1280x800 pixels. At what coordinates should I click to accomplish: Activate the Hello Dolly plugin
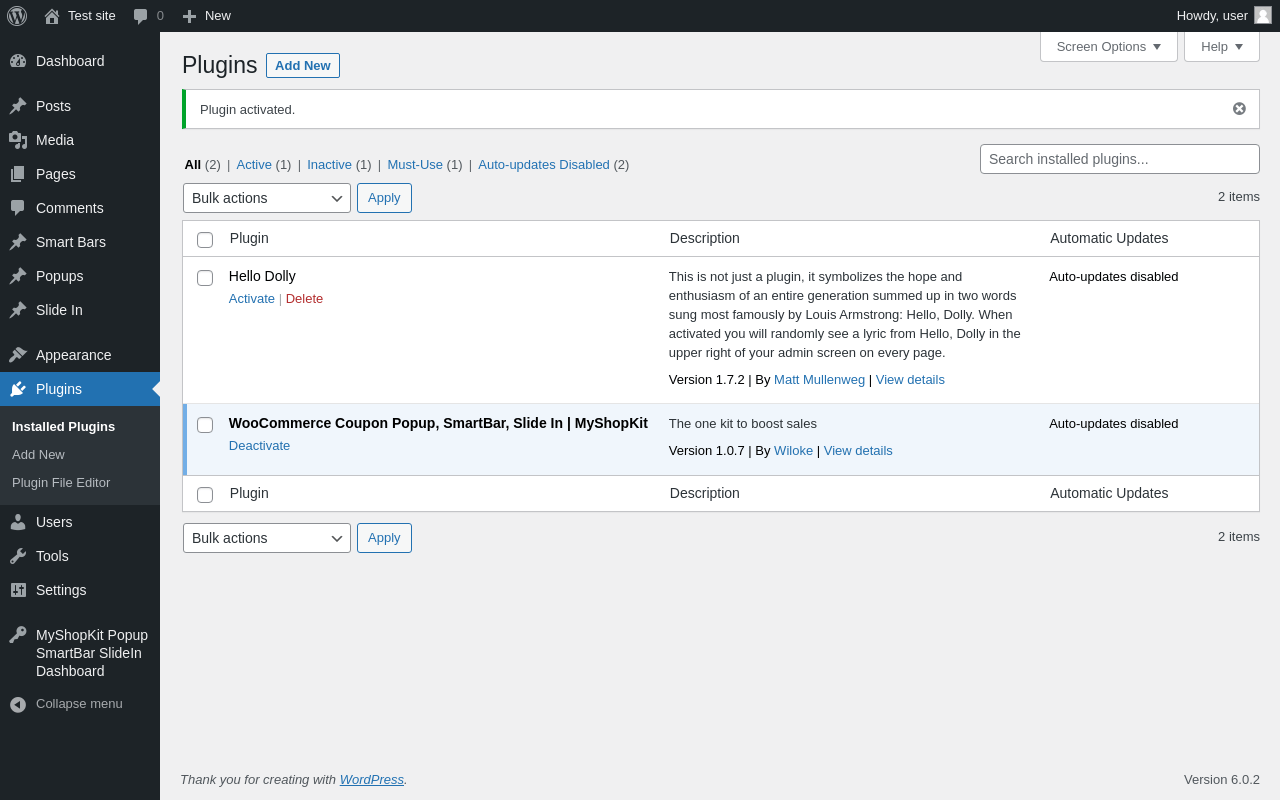click(x=252, y=298)
